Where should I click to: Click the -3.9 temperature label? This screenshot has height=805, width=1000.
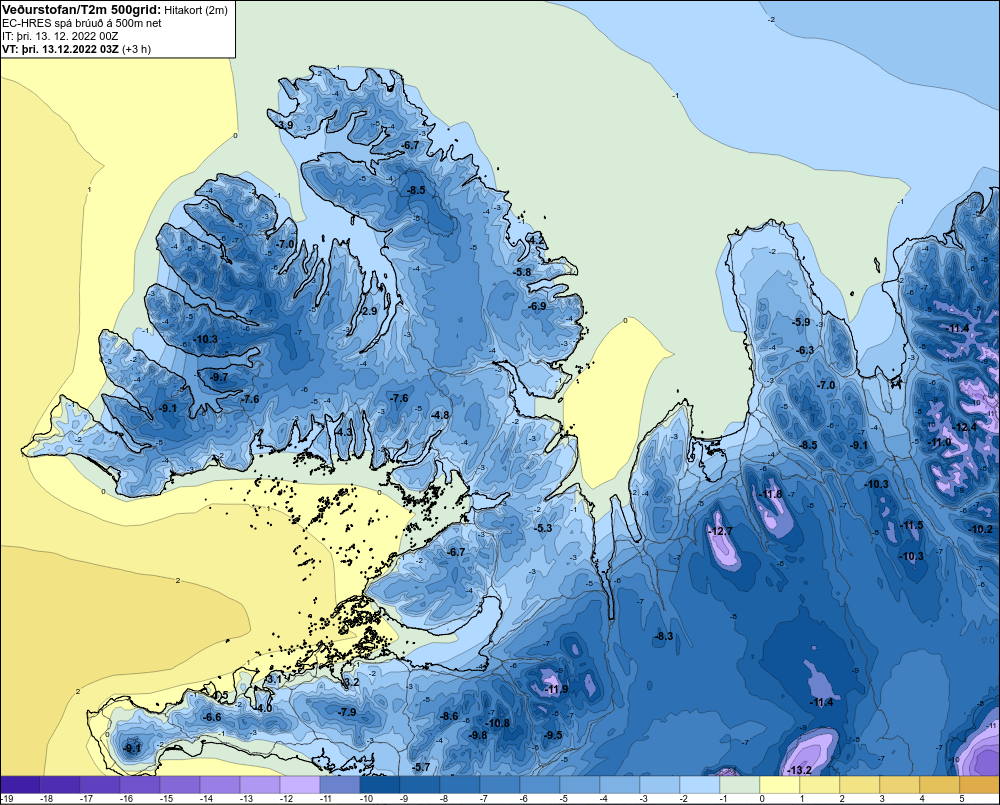pos(284,125)
